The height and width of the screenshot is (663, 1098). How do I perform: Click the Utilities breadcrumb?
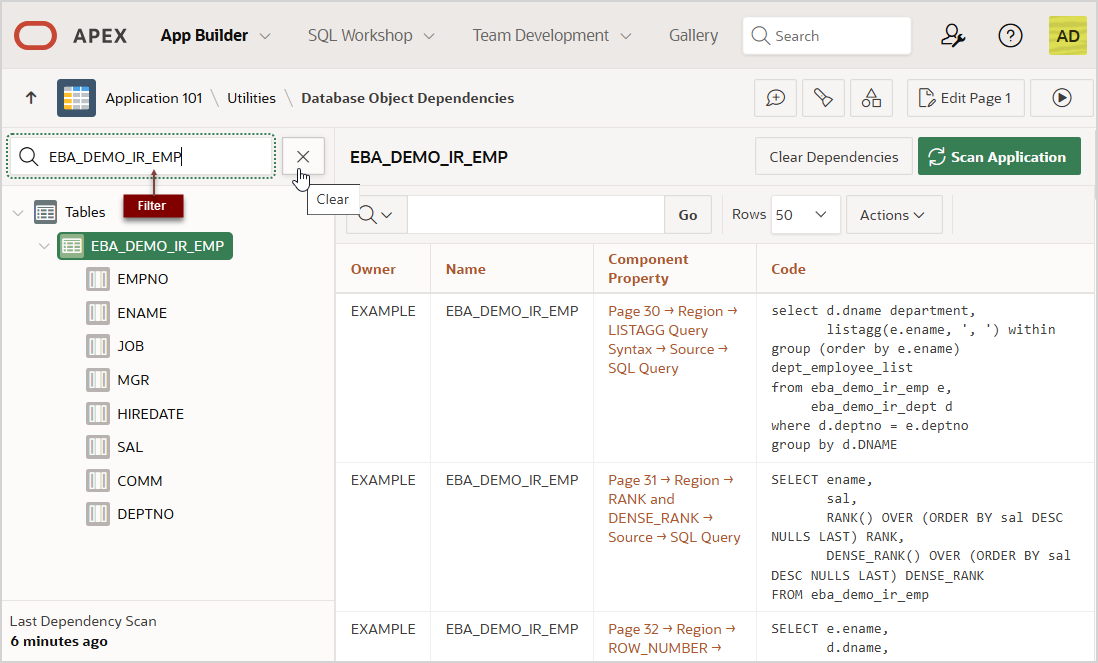tap(251, 98)
